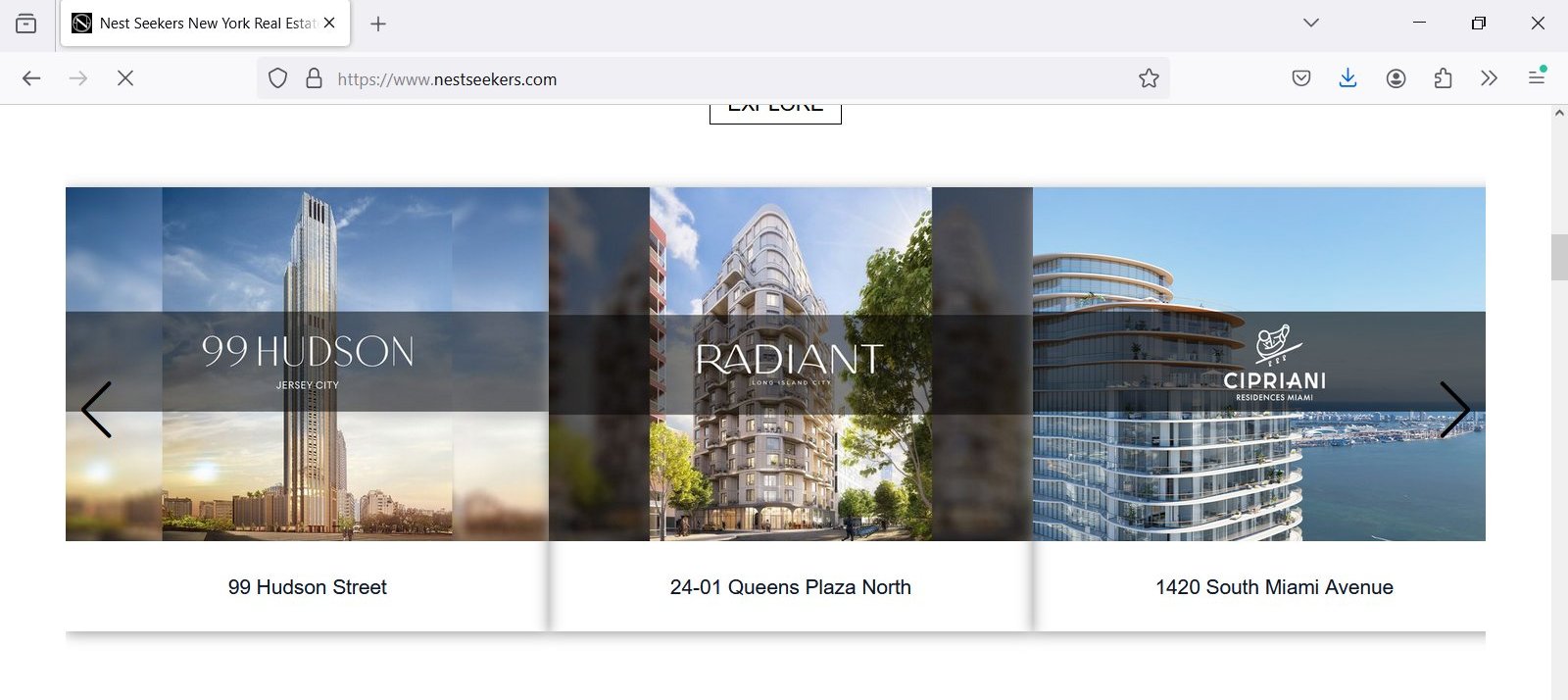Click the partially visible Explore button

[x=775, y=113]
